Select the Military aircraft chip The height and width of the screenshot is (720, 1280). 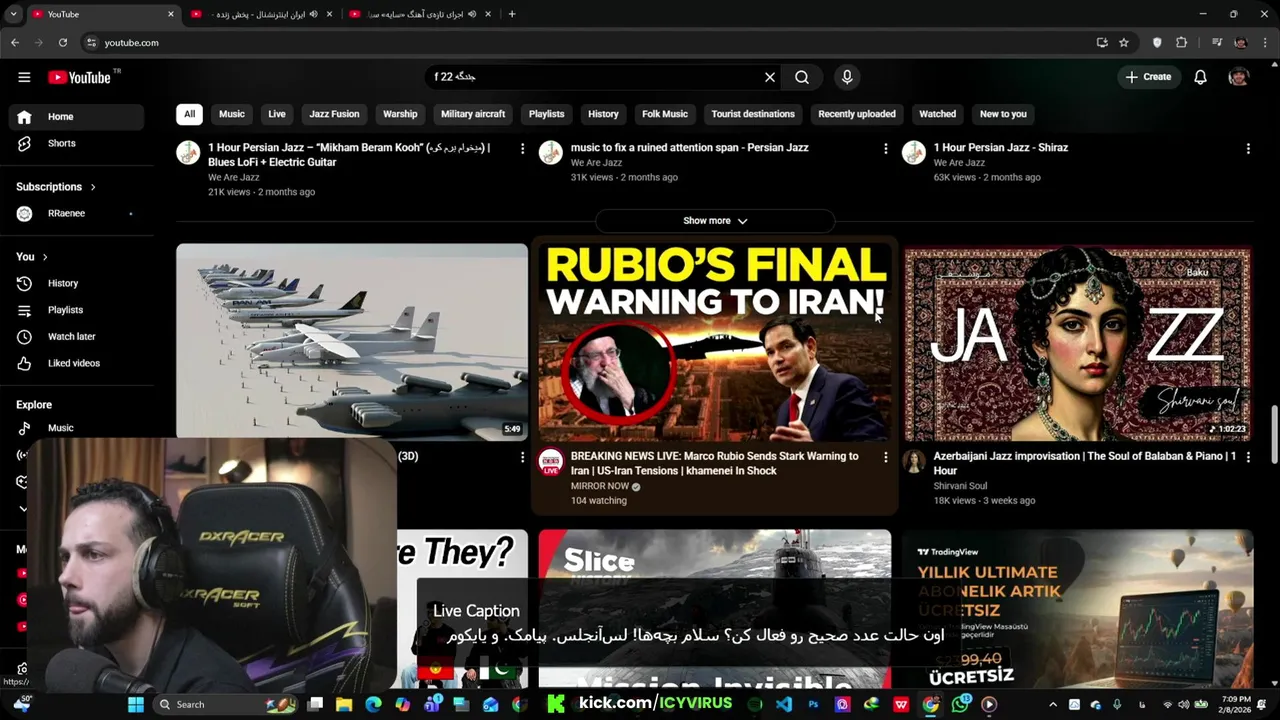[473, 114]
